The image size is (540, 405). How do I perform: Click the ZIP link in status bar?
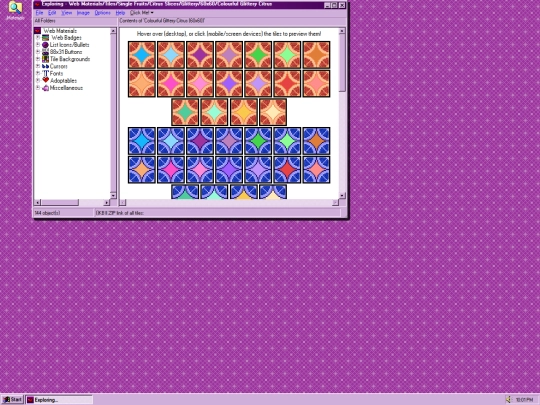point(120,213)
